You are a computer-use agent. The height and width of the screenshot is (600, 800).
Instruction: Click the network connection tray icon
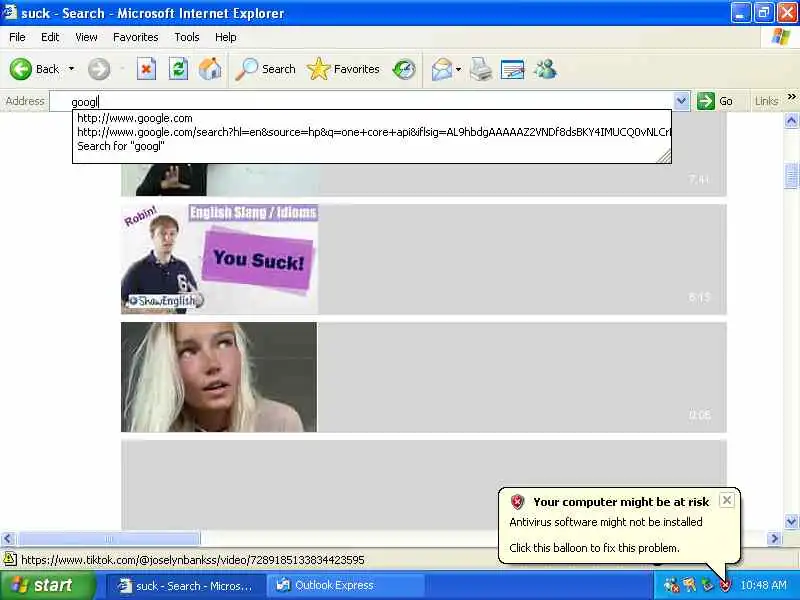[671, 585]
